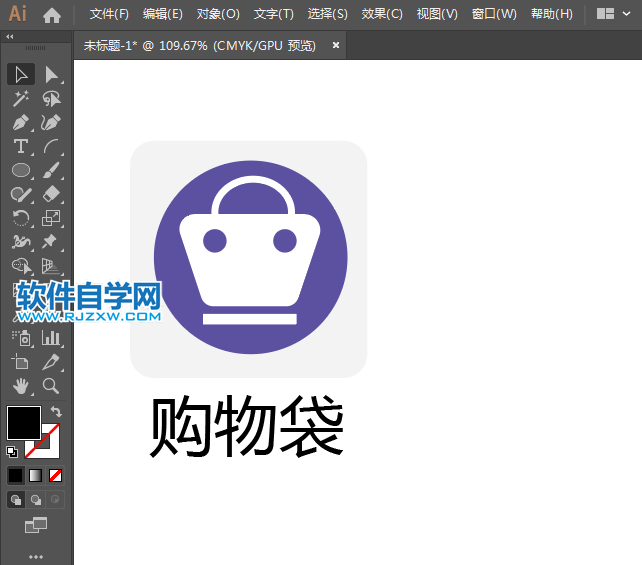Enable Draw Normal mode
The height and width of the screenshot is (565, 642).
[x=16, y=499]
